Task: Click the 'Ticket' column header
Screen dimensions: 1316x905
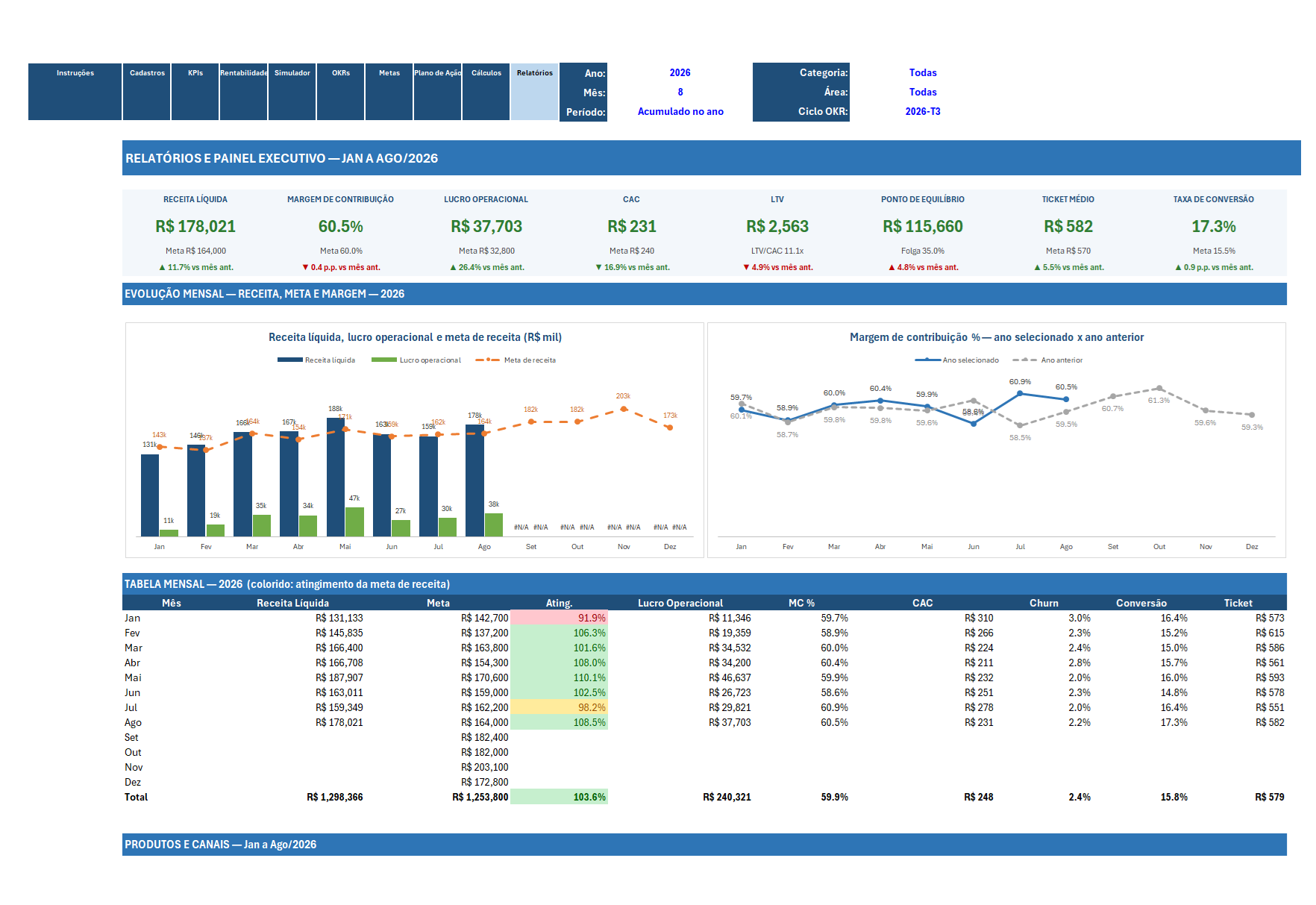Action: coord(1238,603)
